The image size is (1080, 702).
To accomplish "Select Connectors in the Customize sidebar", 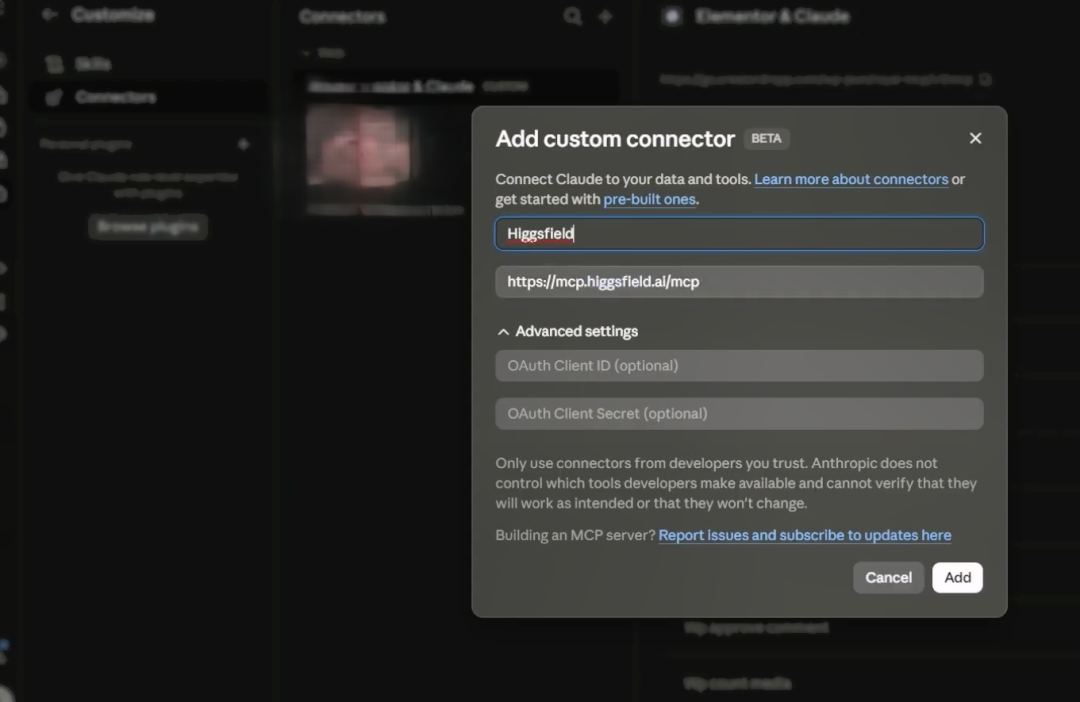I will (150, 97).
